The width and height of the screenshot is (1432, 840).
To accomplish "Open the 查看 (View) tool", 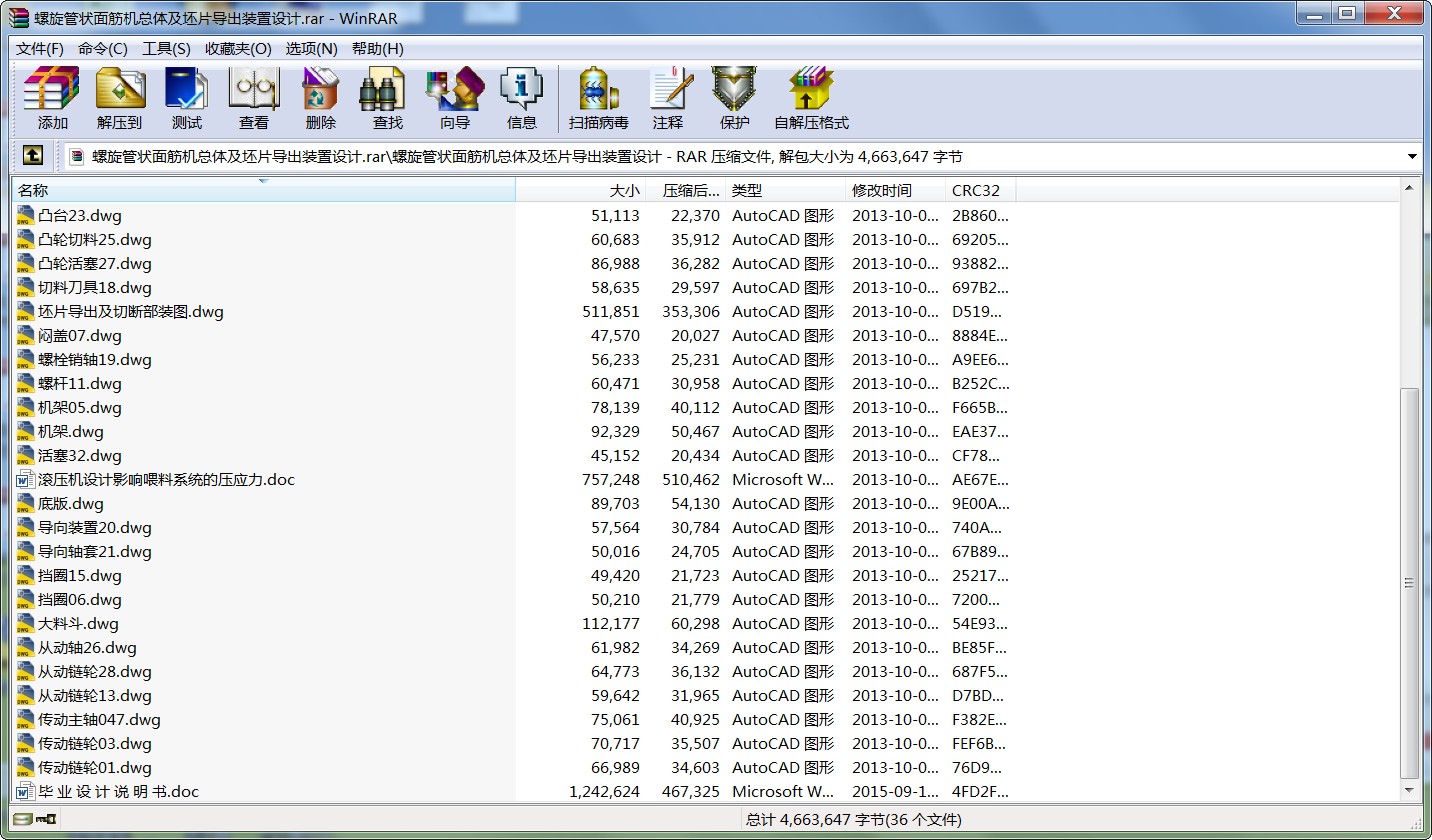I will (254, 98).
